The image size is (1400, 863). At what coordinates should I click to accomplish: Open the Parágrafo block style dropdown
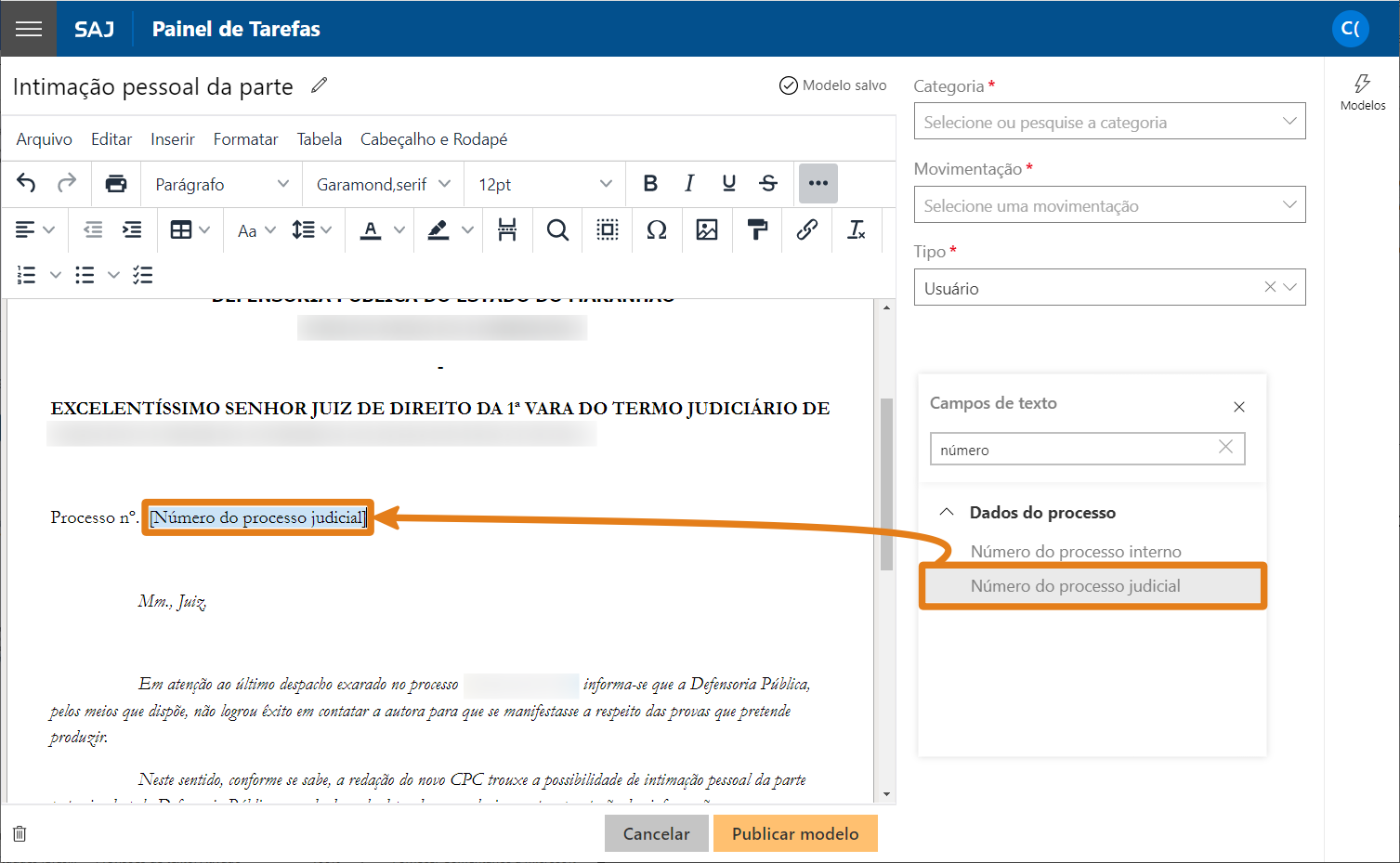point(222,184)
